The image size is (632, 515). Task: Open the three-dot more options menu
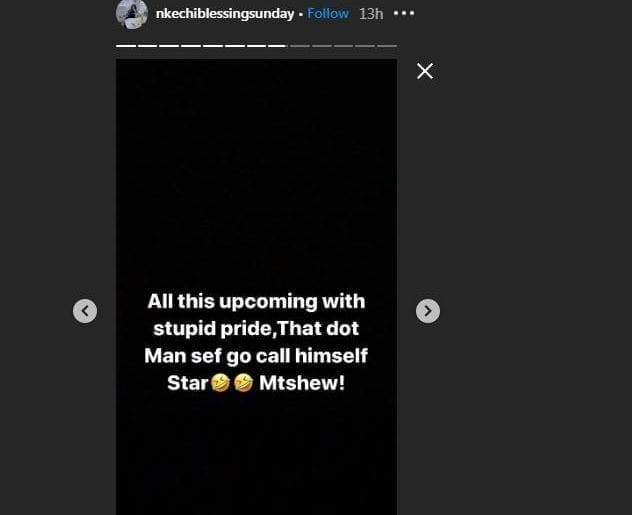point(403,13)
